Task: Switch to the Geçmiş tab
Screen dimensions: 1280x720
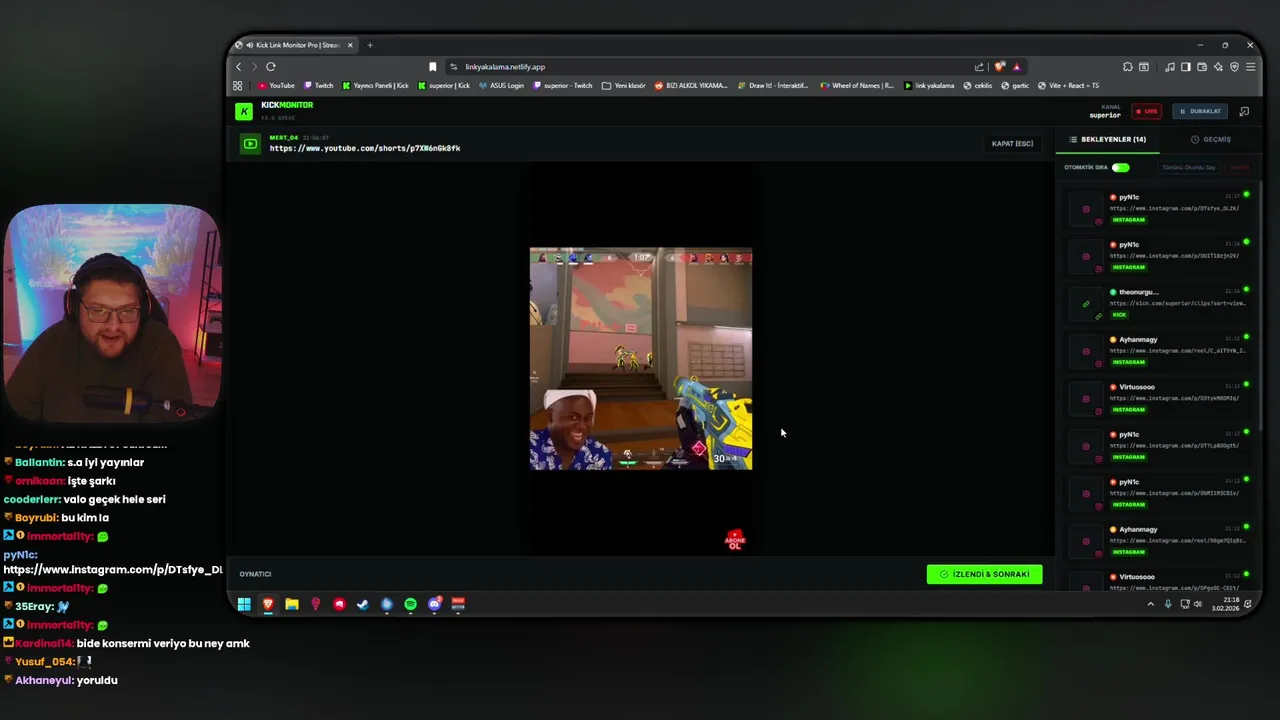Action: pos(1211,140)
